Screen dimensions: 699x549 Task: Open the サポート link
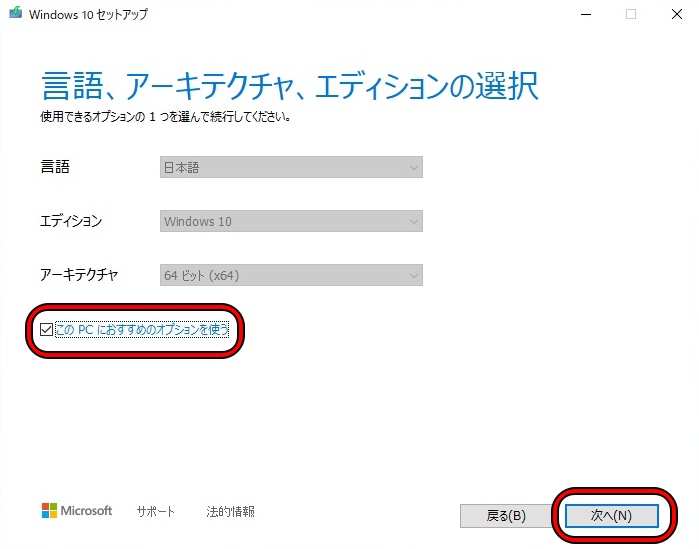(x=156, y=511)
